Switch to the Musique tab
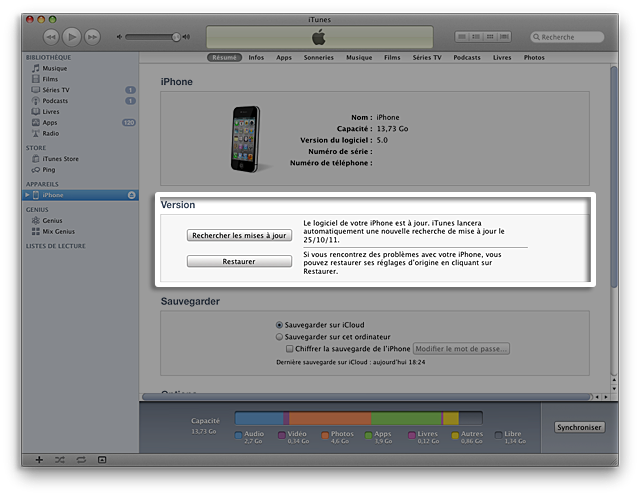The height and width of the screenshot is (496, 640). coord(359,58)
